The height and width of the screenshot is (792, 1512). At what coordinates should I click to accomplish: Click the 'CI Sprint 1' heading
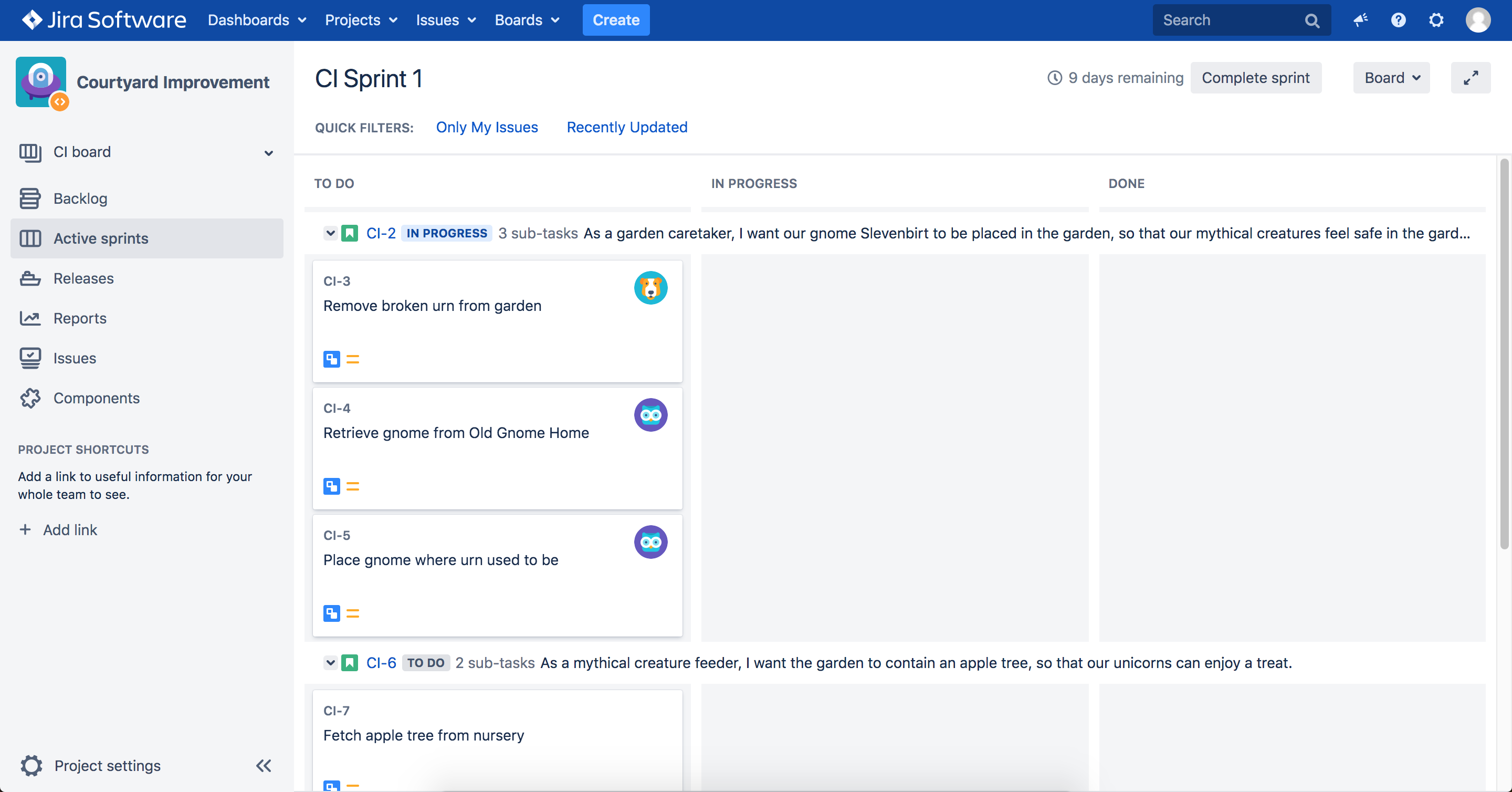(x=369, y=79)
